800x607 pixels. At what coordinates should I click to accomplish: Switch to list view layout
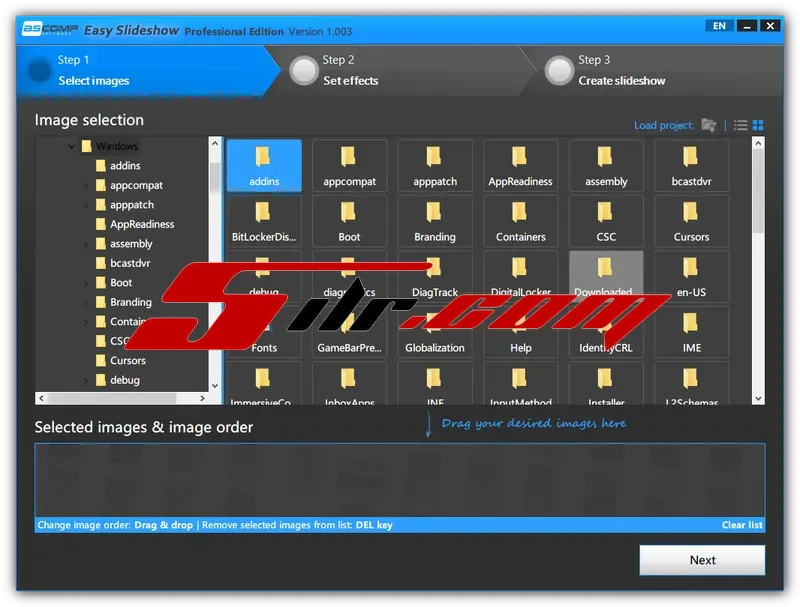point(740,125)
